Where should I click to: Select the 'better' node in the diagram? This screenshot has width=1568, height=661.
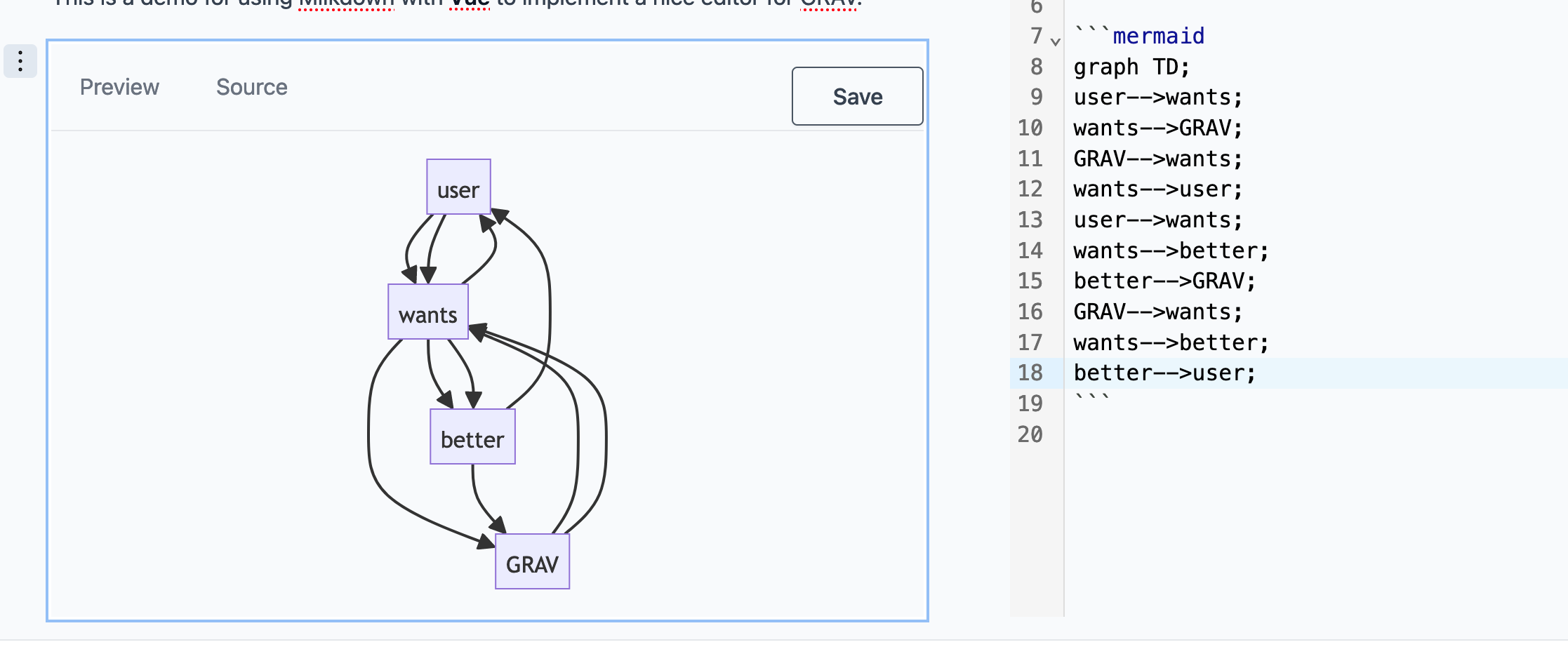coord(472,436)
